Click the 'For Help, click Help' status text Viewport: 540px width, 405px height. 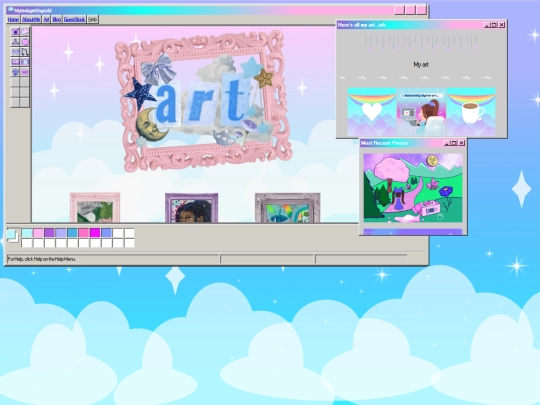(42, 259)
